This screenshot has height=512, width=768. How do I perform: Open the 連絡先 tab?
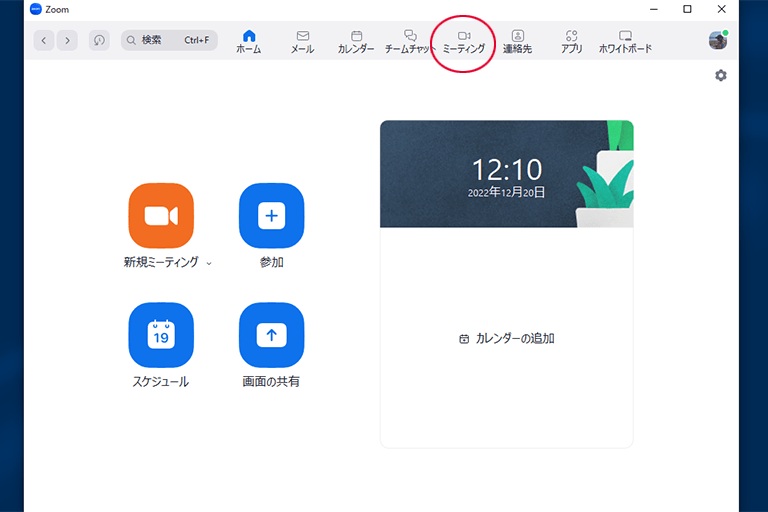coord(518,41)
